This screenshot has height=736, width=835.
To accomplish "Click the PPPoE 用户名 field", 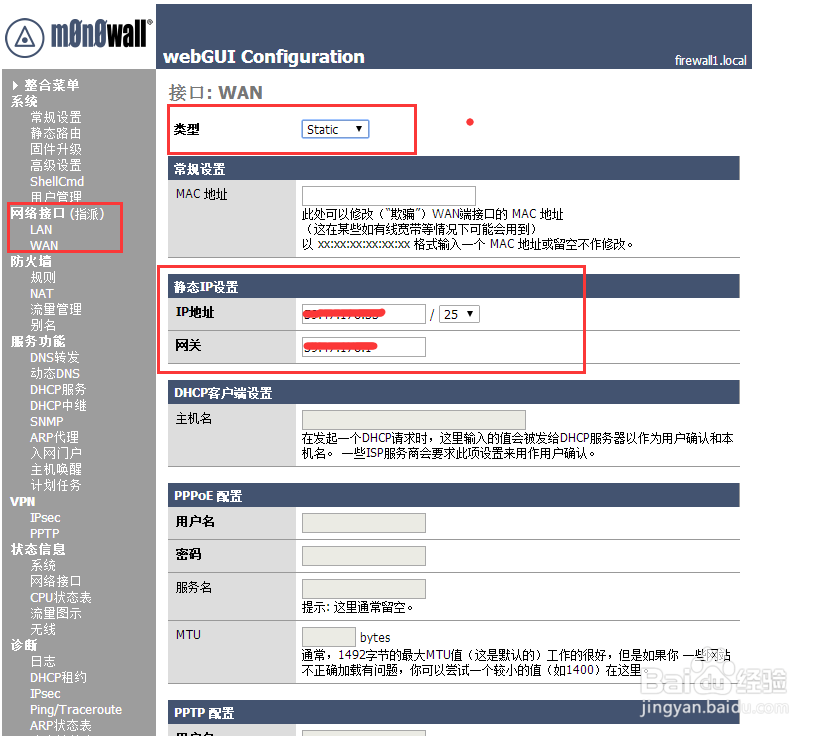I will (x=363, y=522).
